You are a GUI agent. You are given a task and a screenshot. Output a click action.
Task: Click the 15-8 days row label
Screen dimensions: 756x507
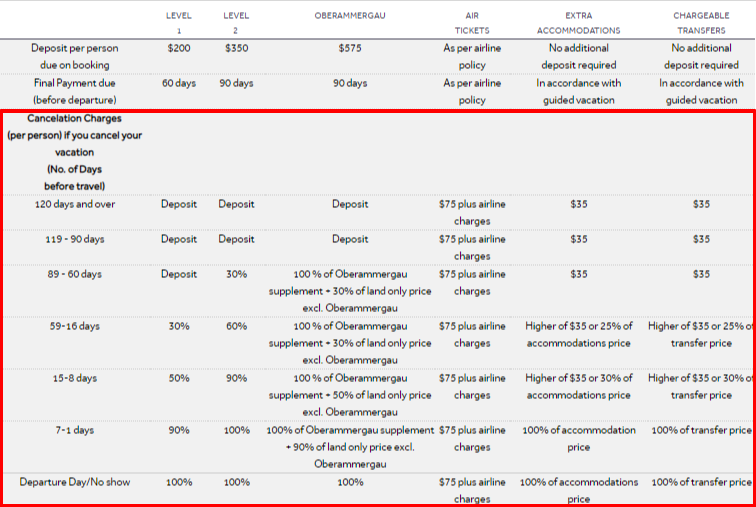(75, 378)
